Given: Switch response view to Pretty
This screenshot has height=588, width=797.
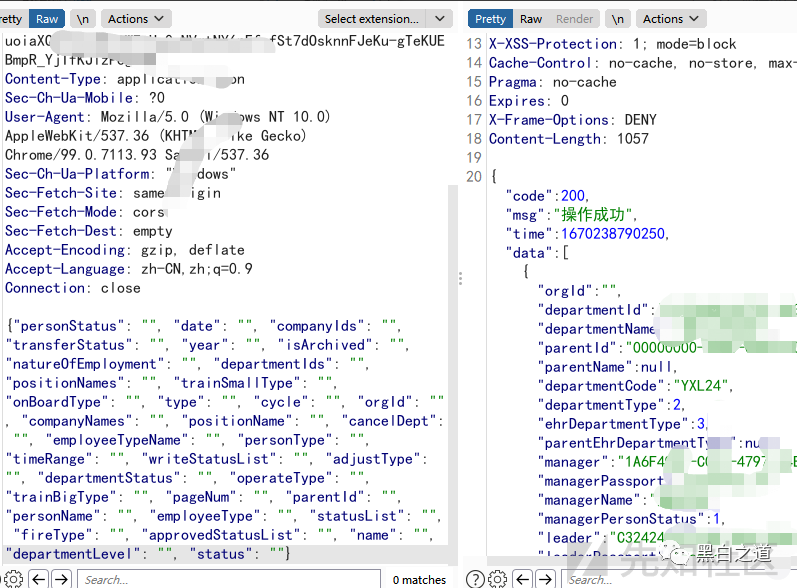Looking at the screenshot, I should coord(490,19).
